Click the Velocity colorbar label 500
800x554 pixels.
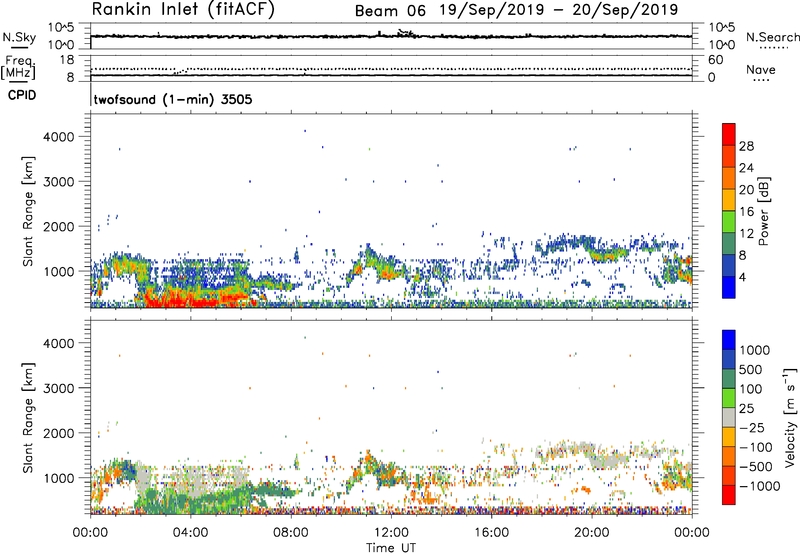pos(750,370)
